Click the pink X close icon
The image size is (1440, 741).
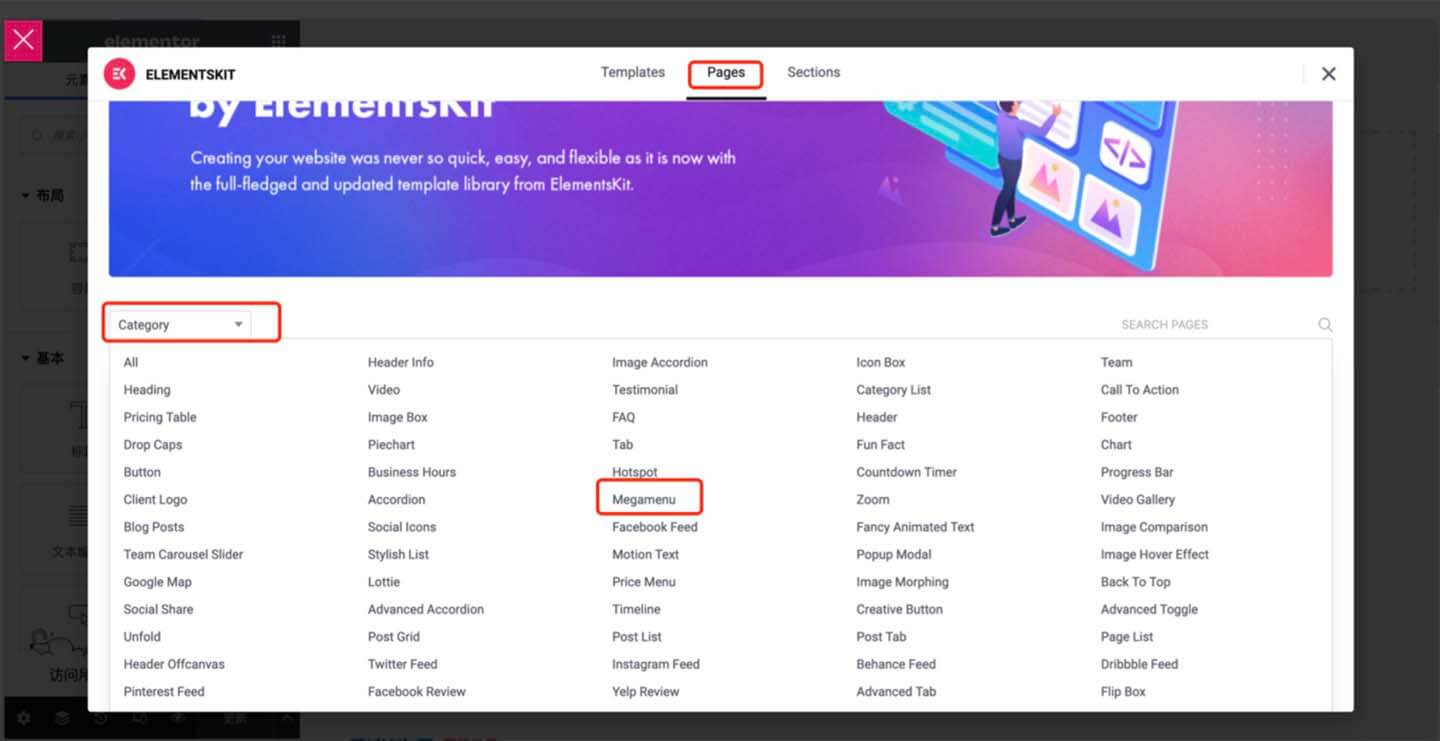click(23, 40)
